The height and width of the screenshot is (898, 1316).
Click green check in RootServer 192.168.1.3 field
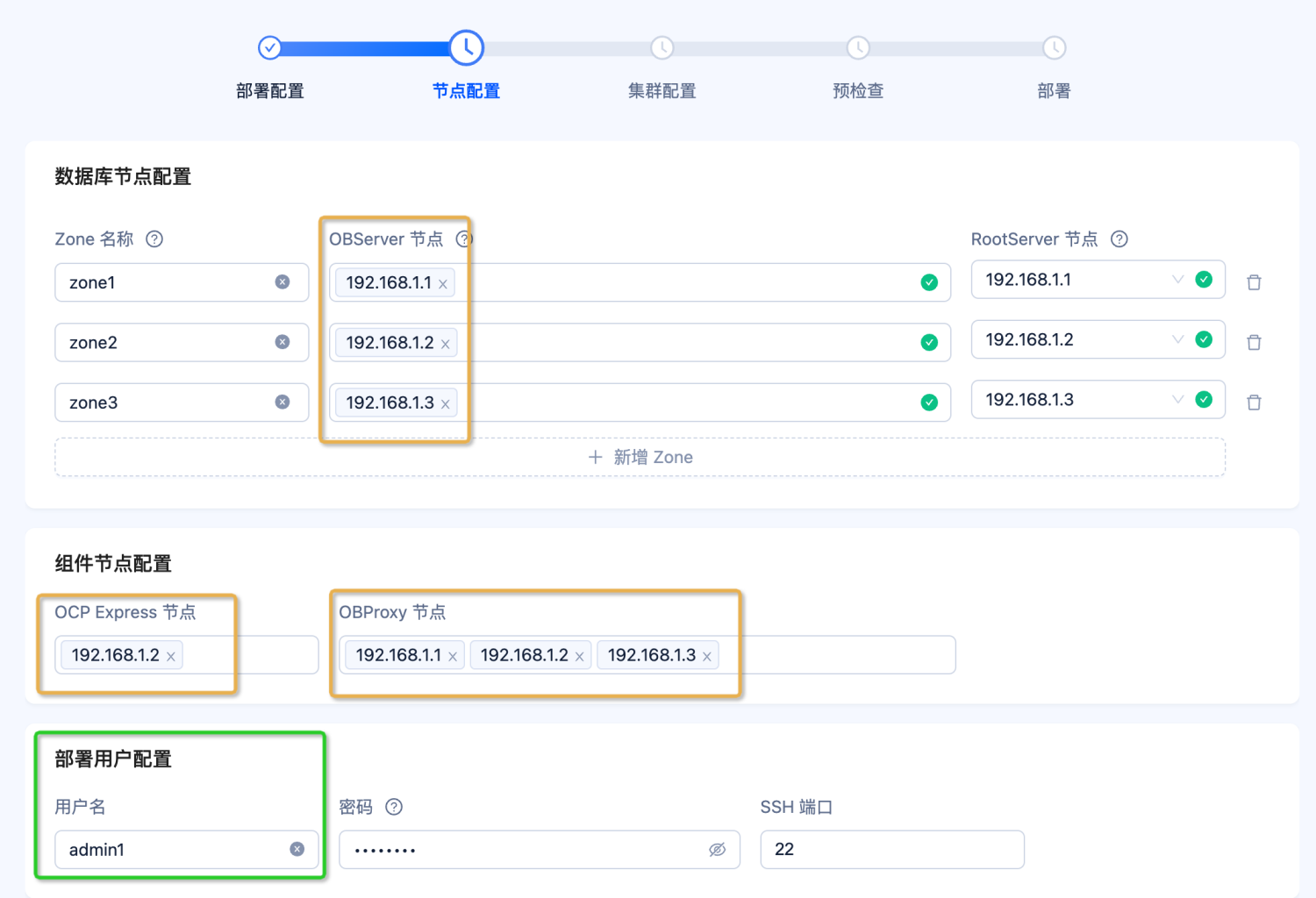click(x=1204, y=399)
